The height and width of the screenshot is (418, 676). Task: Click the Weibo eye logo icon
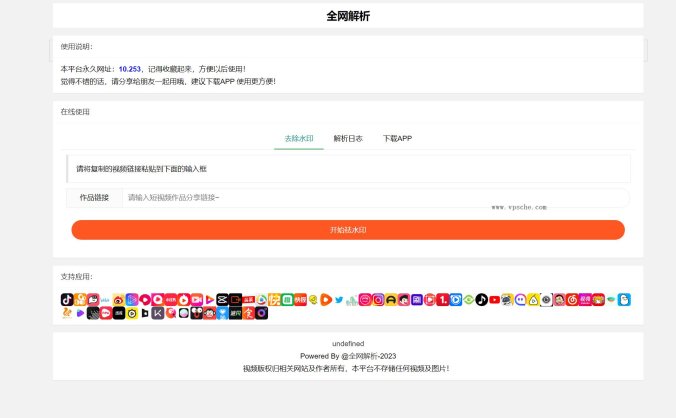point(119,299)
